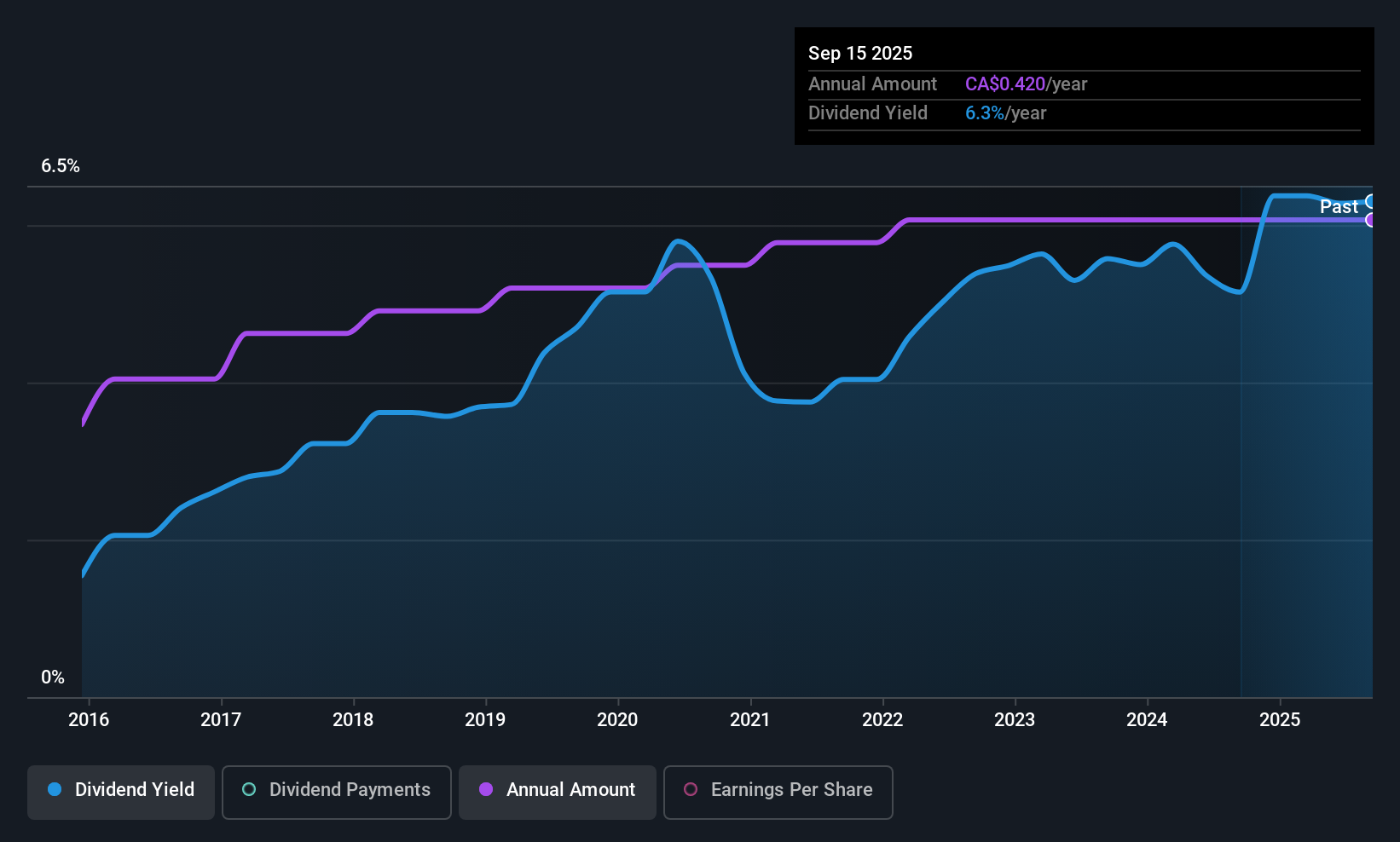The height and width of the screenshot is (842, 1400).
Task: Enable the Dividend Payments series
Action: pyautogui.click(x=336, y=791)
